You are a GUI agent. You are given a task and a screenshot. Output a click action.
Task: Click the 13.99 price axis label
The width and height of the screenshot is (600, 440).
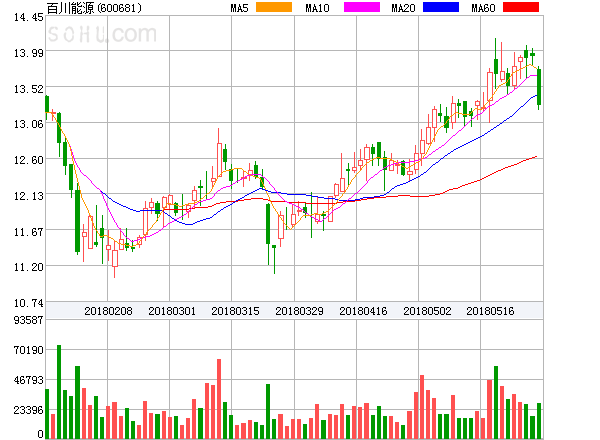29,53
